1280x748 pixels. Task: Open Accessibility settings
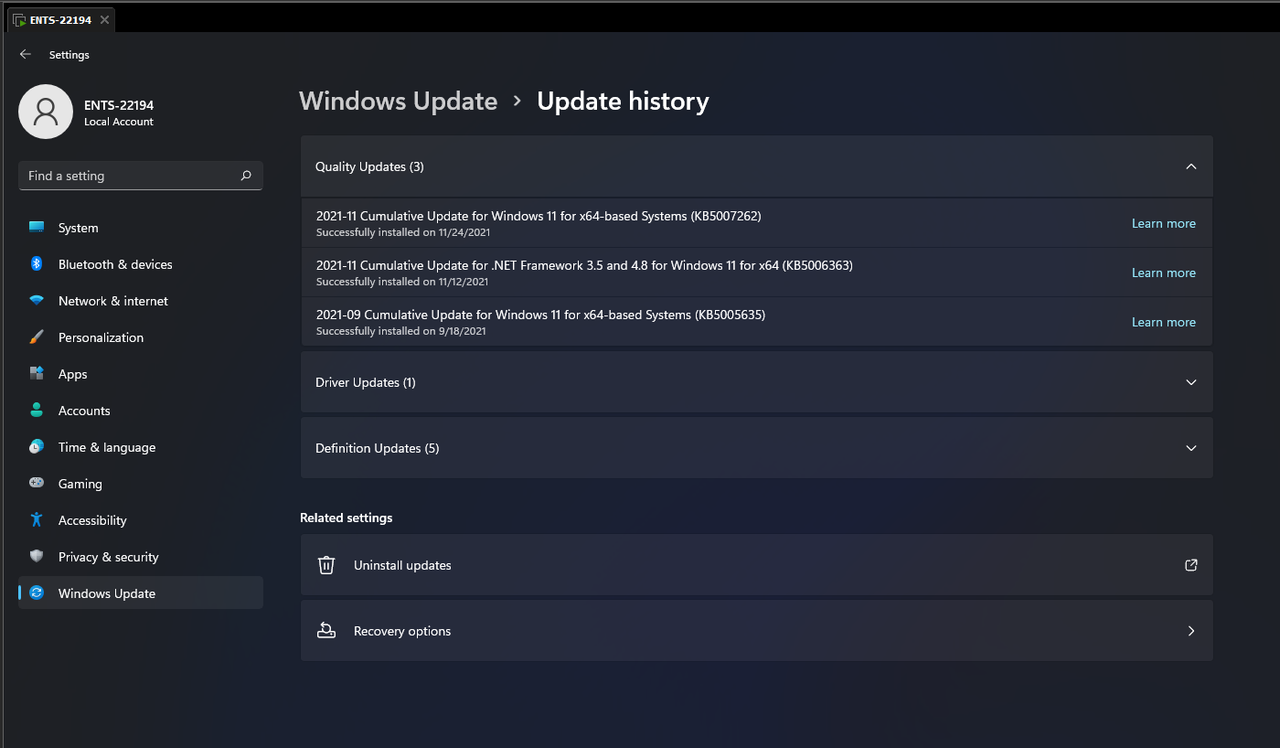pos(141,520)
